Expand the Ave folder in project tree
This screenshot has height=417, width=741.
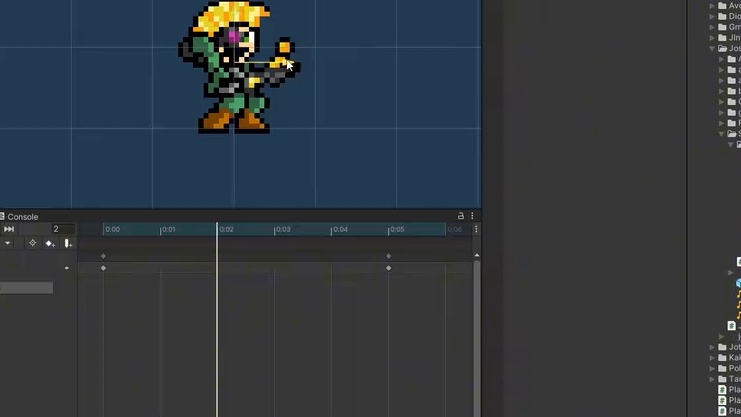pos(712,6)
